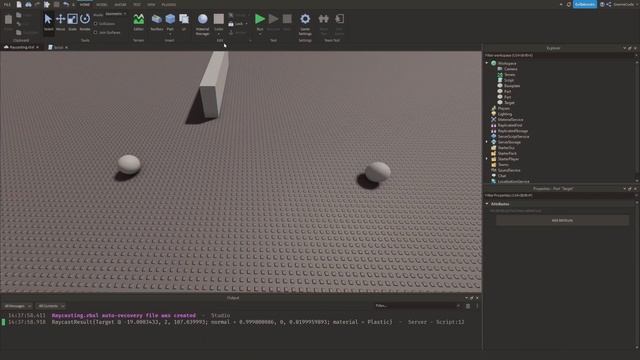This screenshot has height=360, width=640.
Task: Open the FILE menu
Action: coord(7,4)
